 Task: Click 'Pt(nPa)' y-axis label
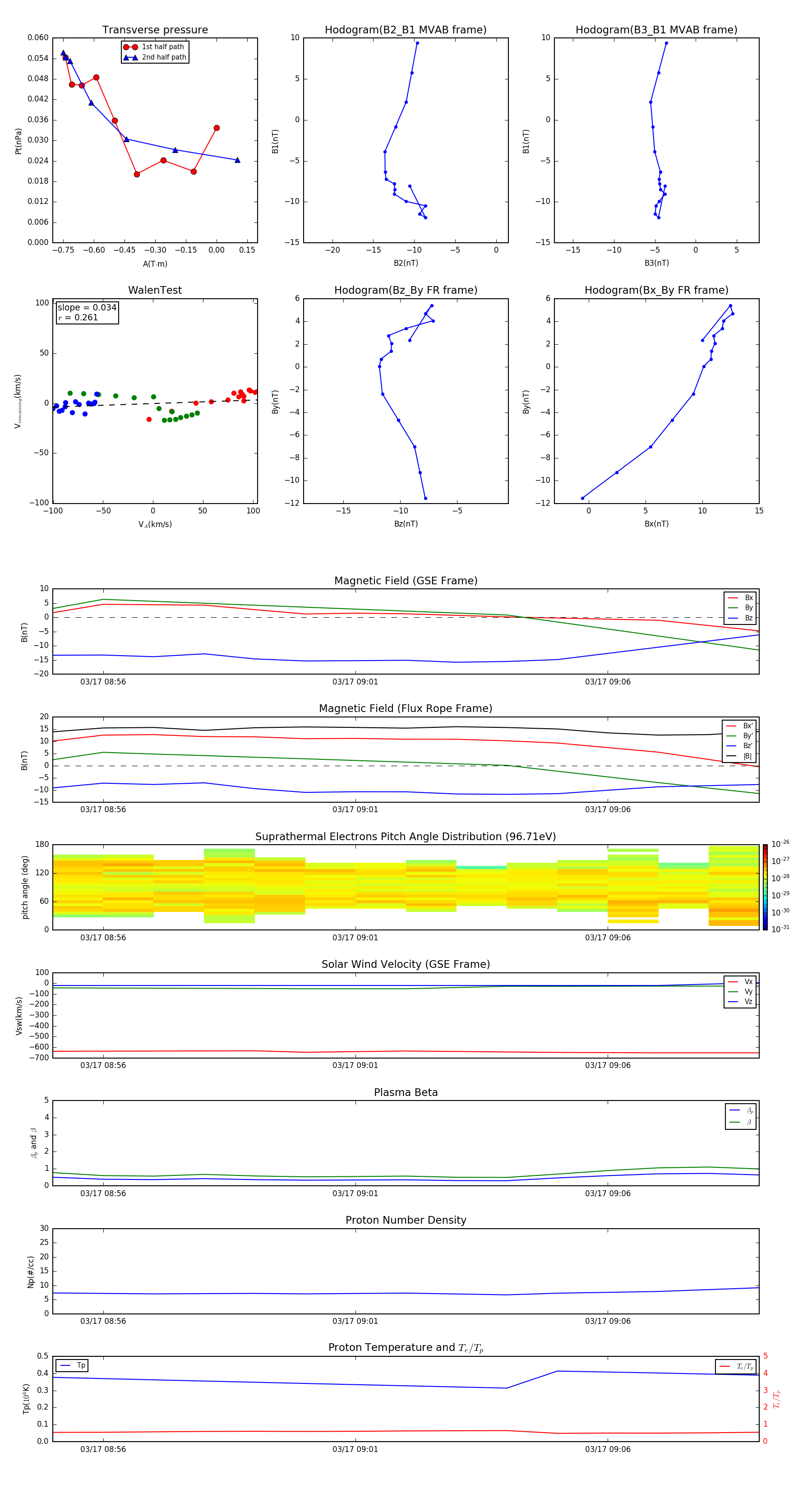point(18,141)
